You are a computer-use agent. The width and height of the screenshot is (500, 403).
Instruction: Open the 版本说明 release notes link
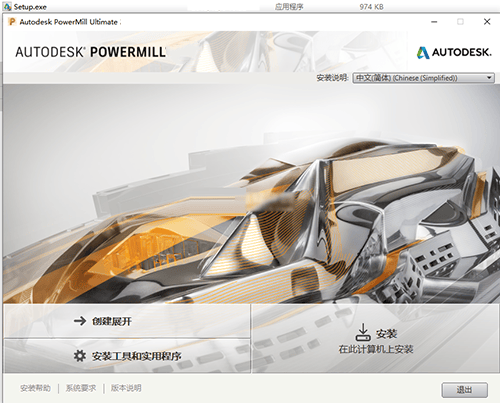coord(126,388)
